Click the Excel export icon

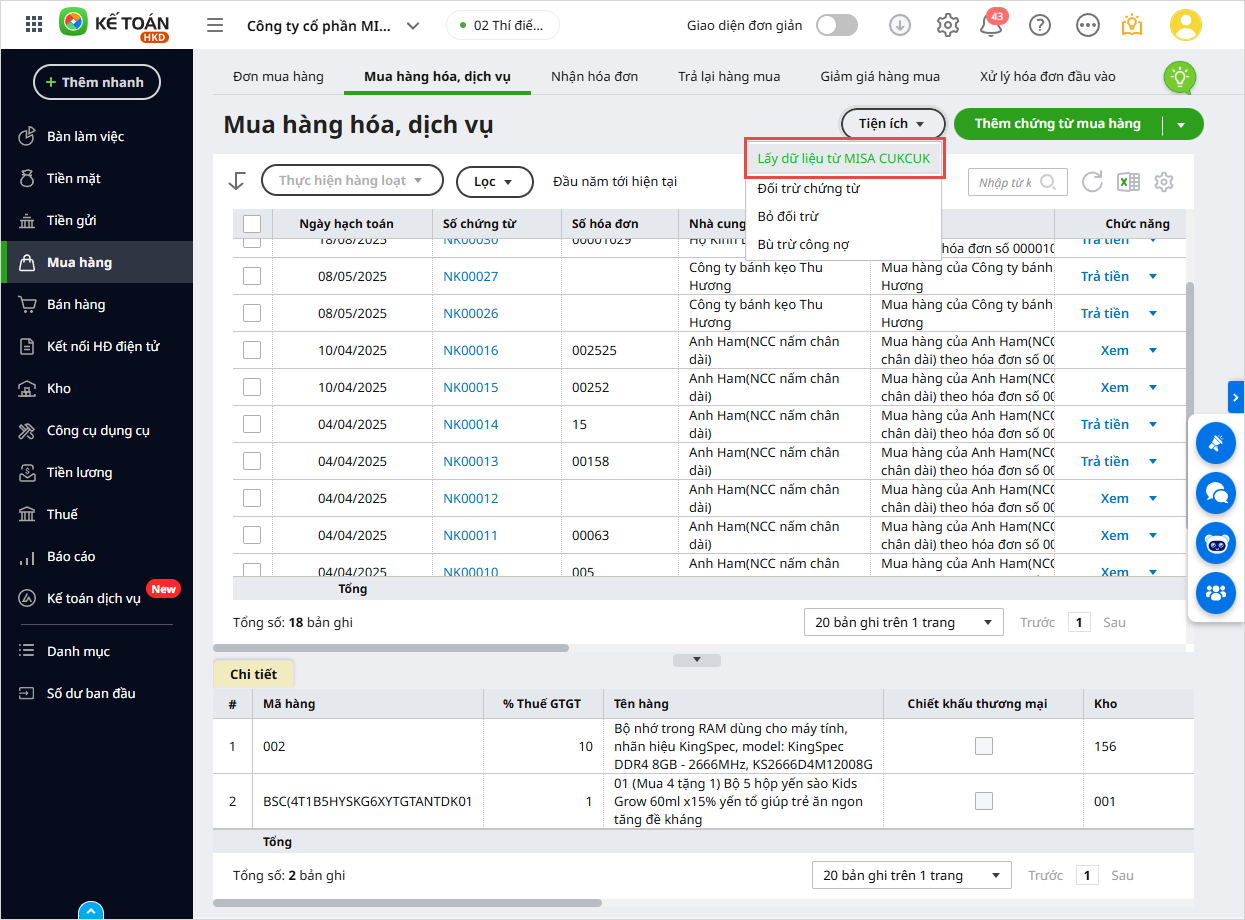pos(1128,182)
